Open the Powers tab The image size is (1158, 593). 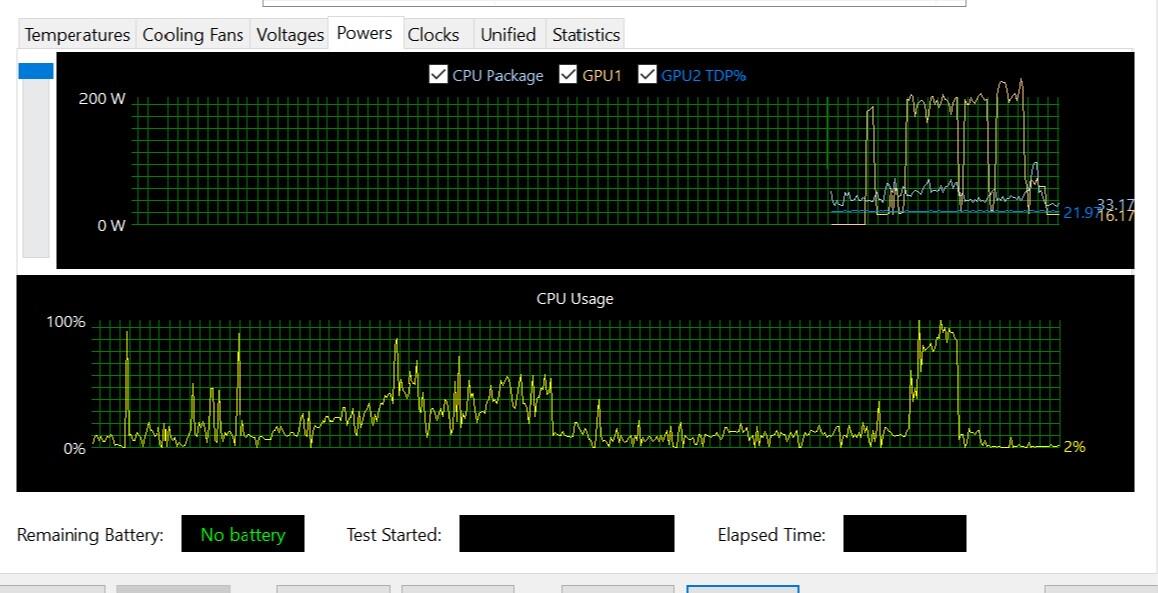(365, 33)
